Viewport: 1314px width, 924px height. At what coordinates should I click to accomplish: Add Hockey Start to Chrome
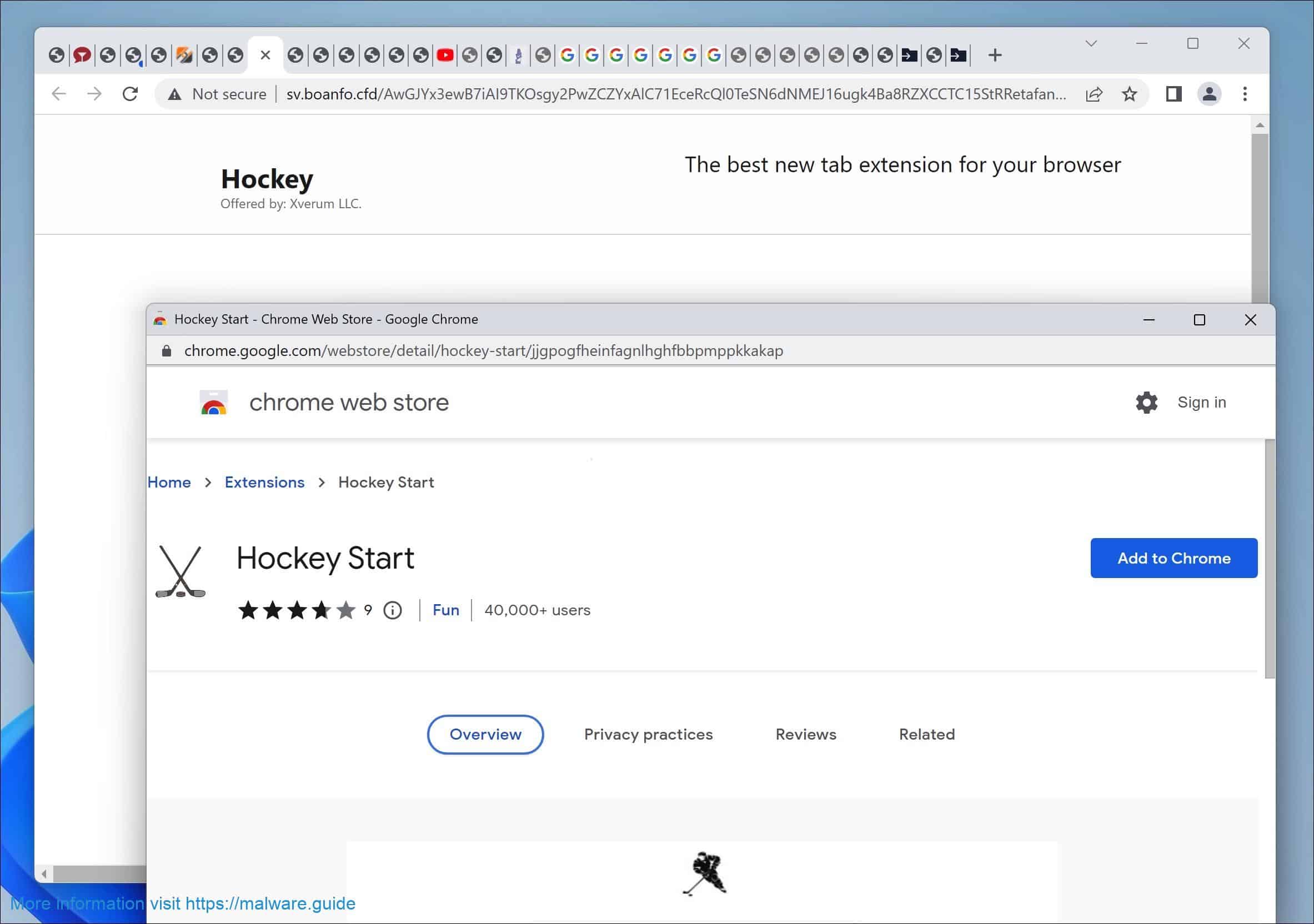(1174, 558)
